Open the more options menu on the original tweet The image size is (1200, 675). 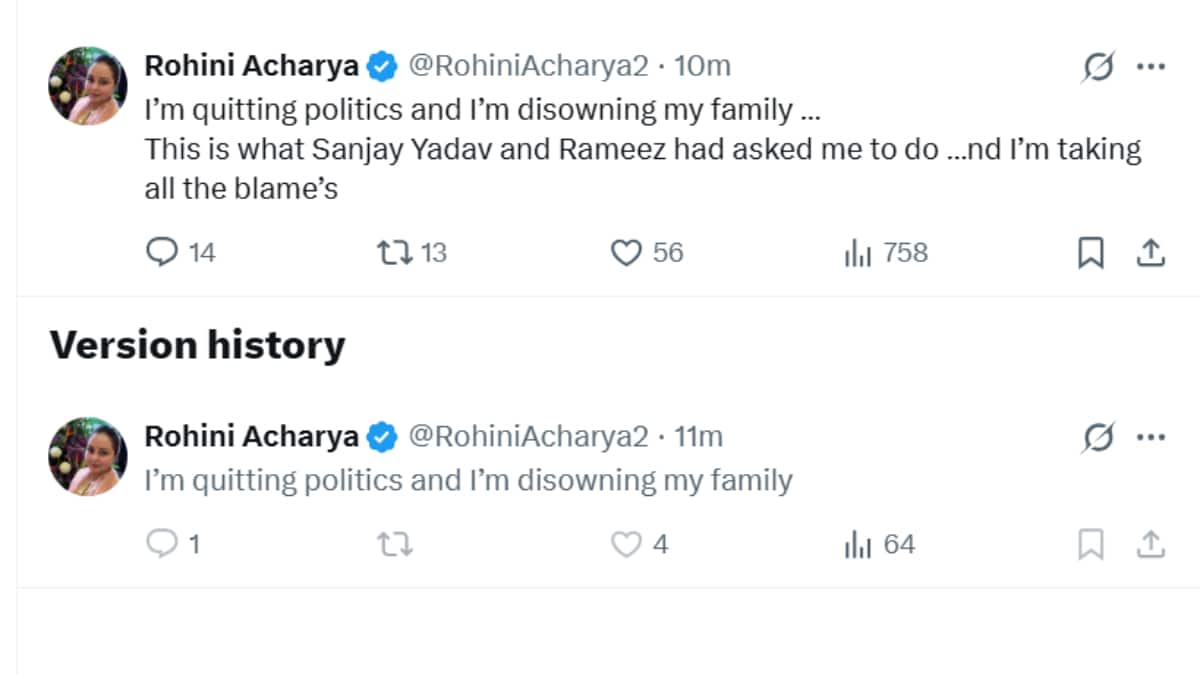[1151, 436]
